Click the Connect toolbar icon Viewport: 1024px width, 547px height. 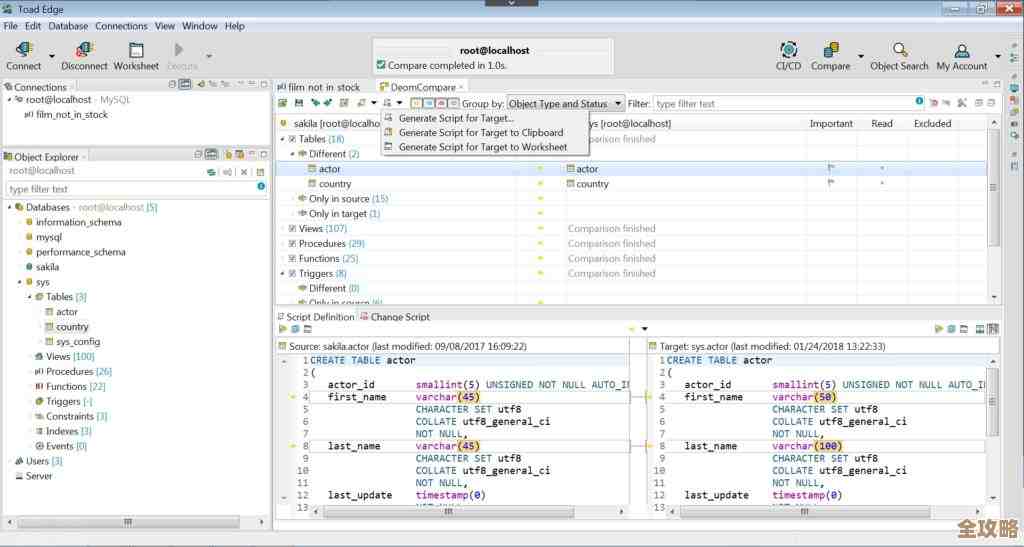(24, 50)
